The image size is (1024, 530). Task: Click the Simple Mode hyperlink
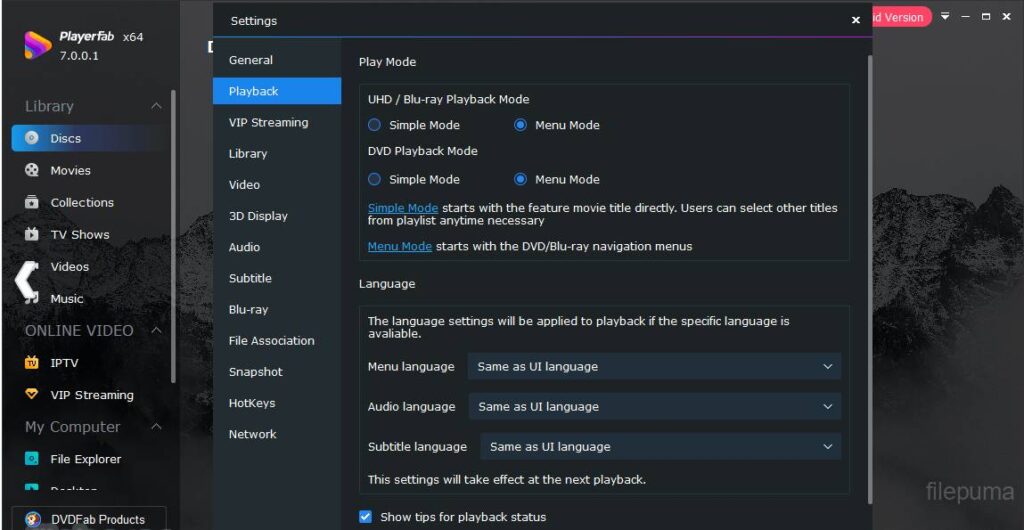pos(403,208)
